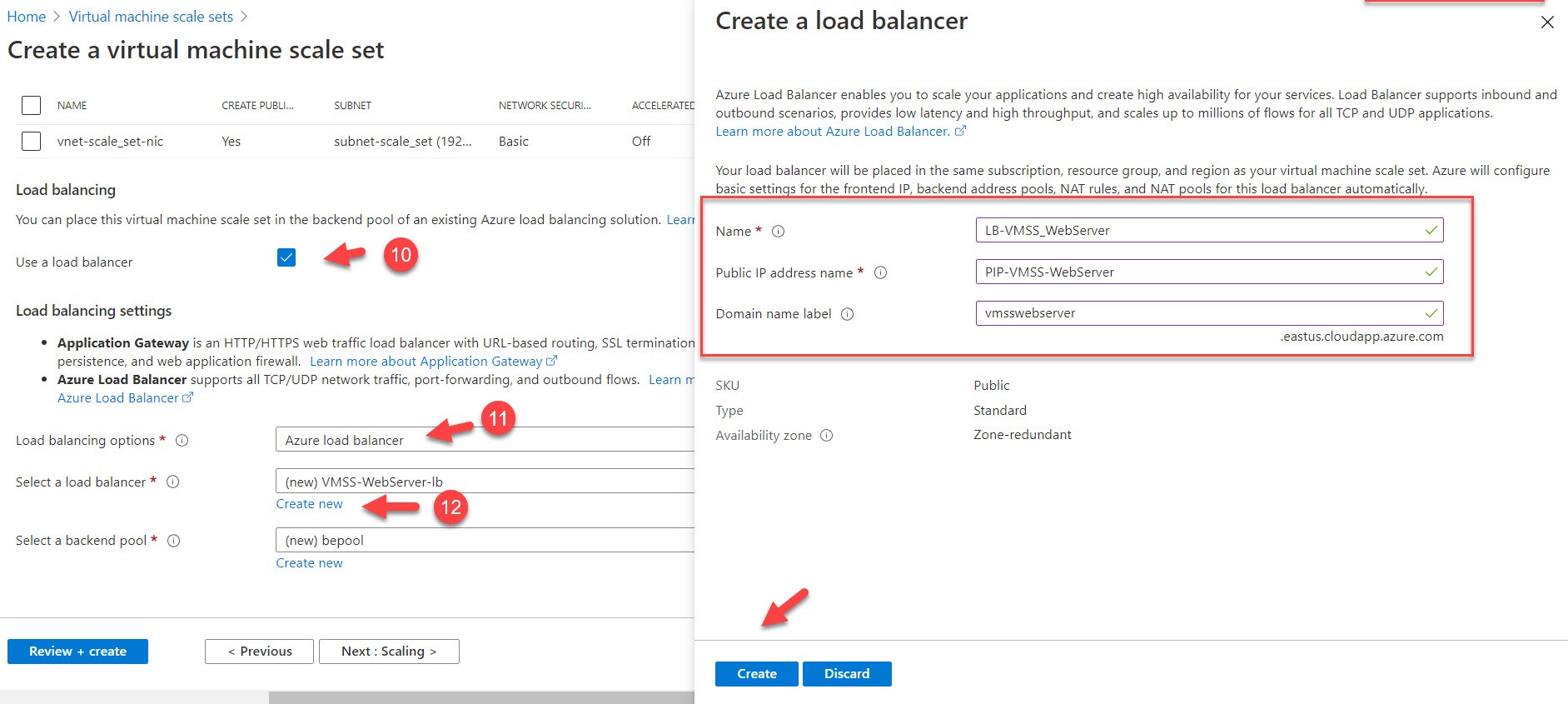The image size is (1568, 704).
Task: Click info icon beside Domain name label
Action: point(847,314)
